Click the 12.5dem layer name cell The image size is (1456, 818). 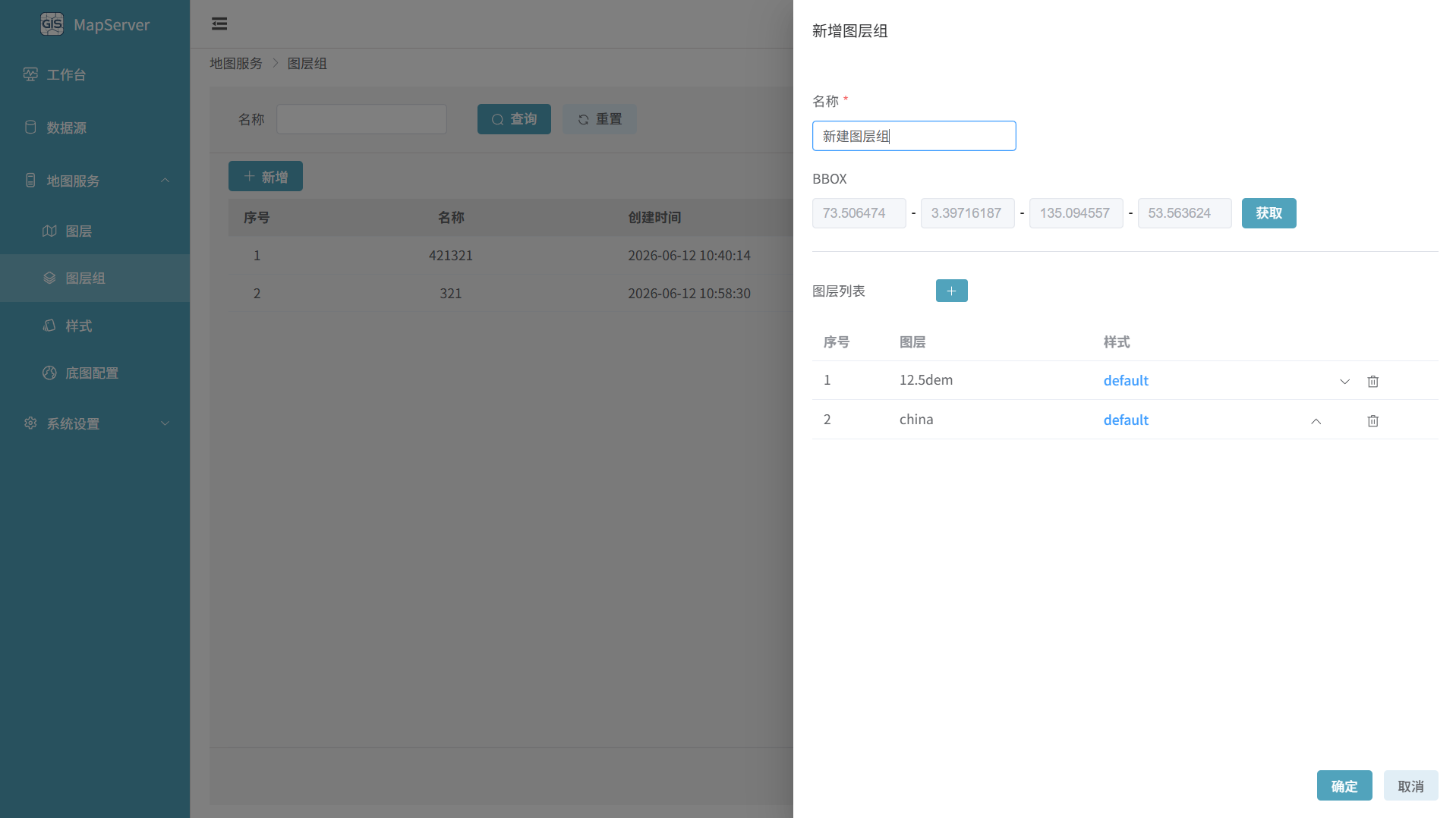(926, 380)
